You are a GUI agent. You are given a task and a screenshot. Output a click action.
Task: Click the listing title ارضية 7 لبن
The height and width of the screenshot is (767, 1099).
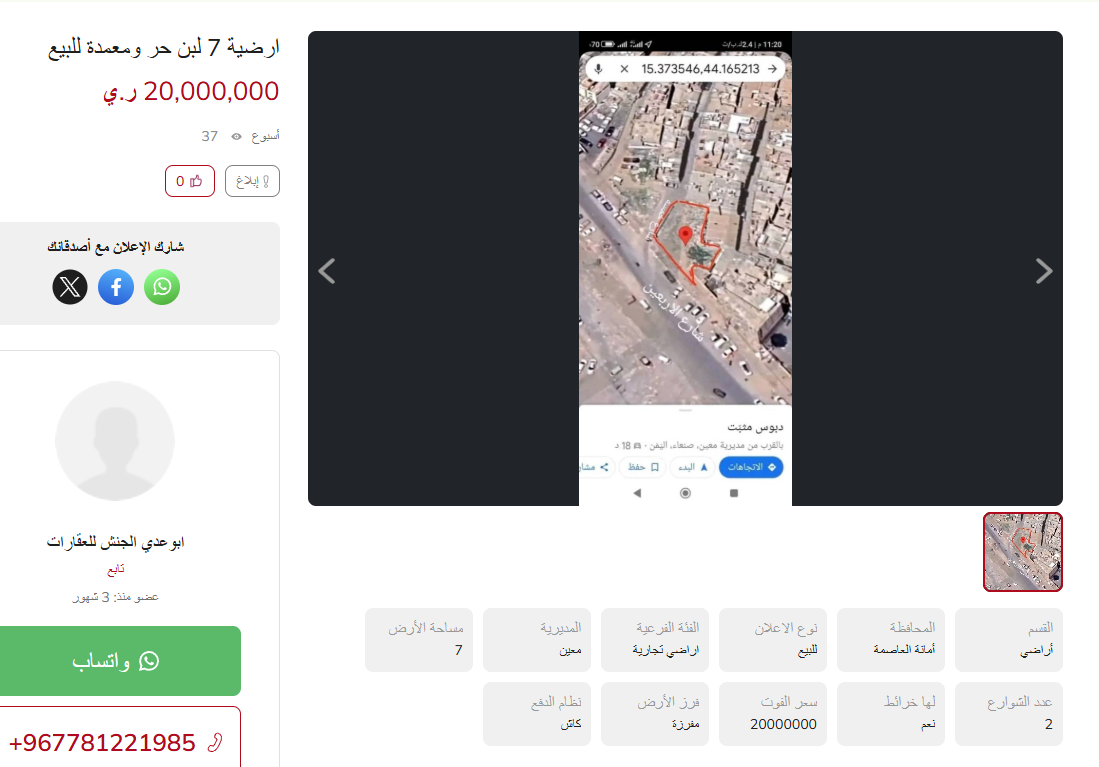click(163, 48)
